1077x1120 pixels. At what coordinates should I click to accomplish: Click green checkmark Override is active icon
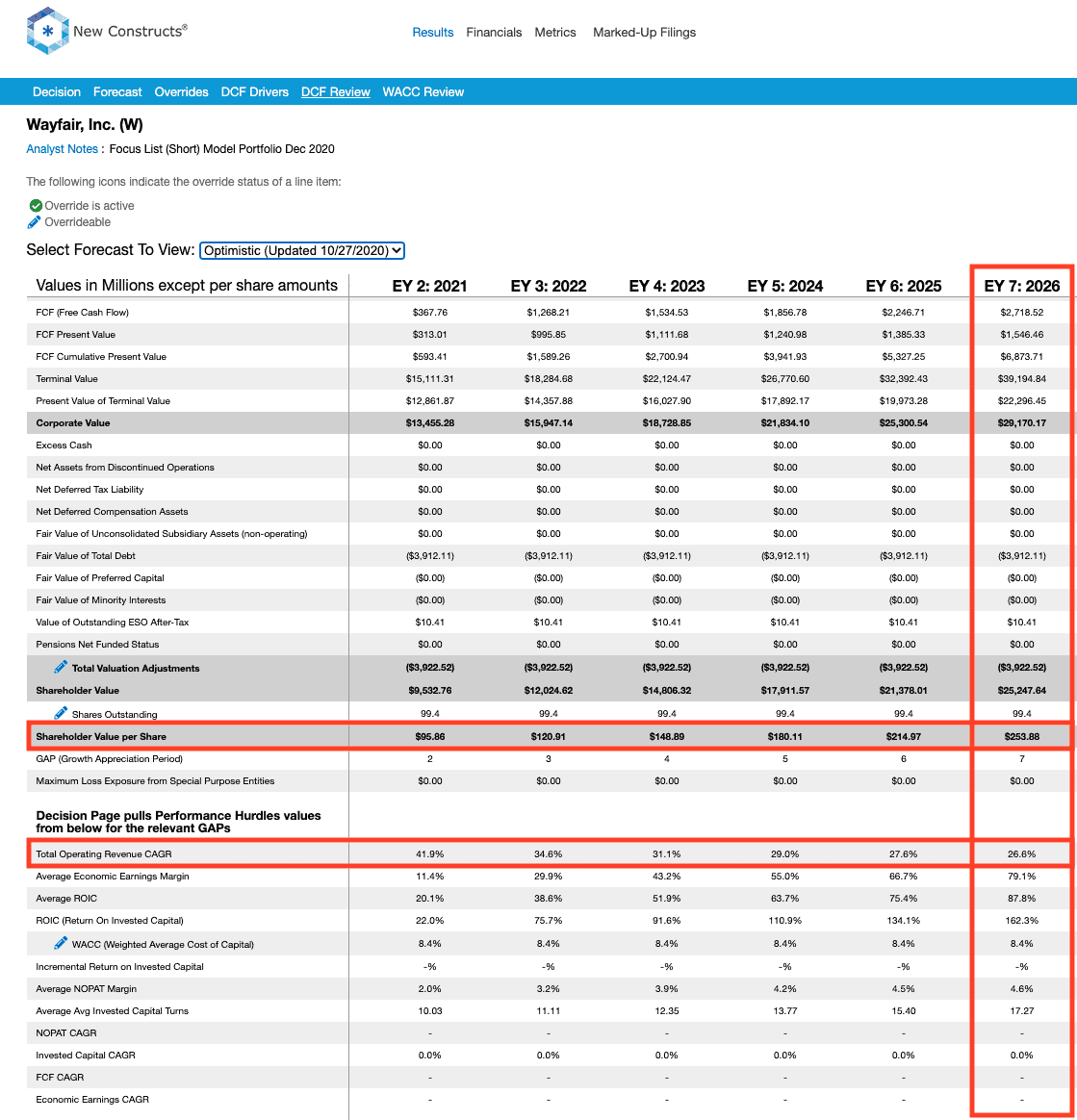coord(36,206)
